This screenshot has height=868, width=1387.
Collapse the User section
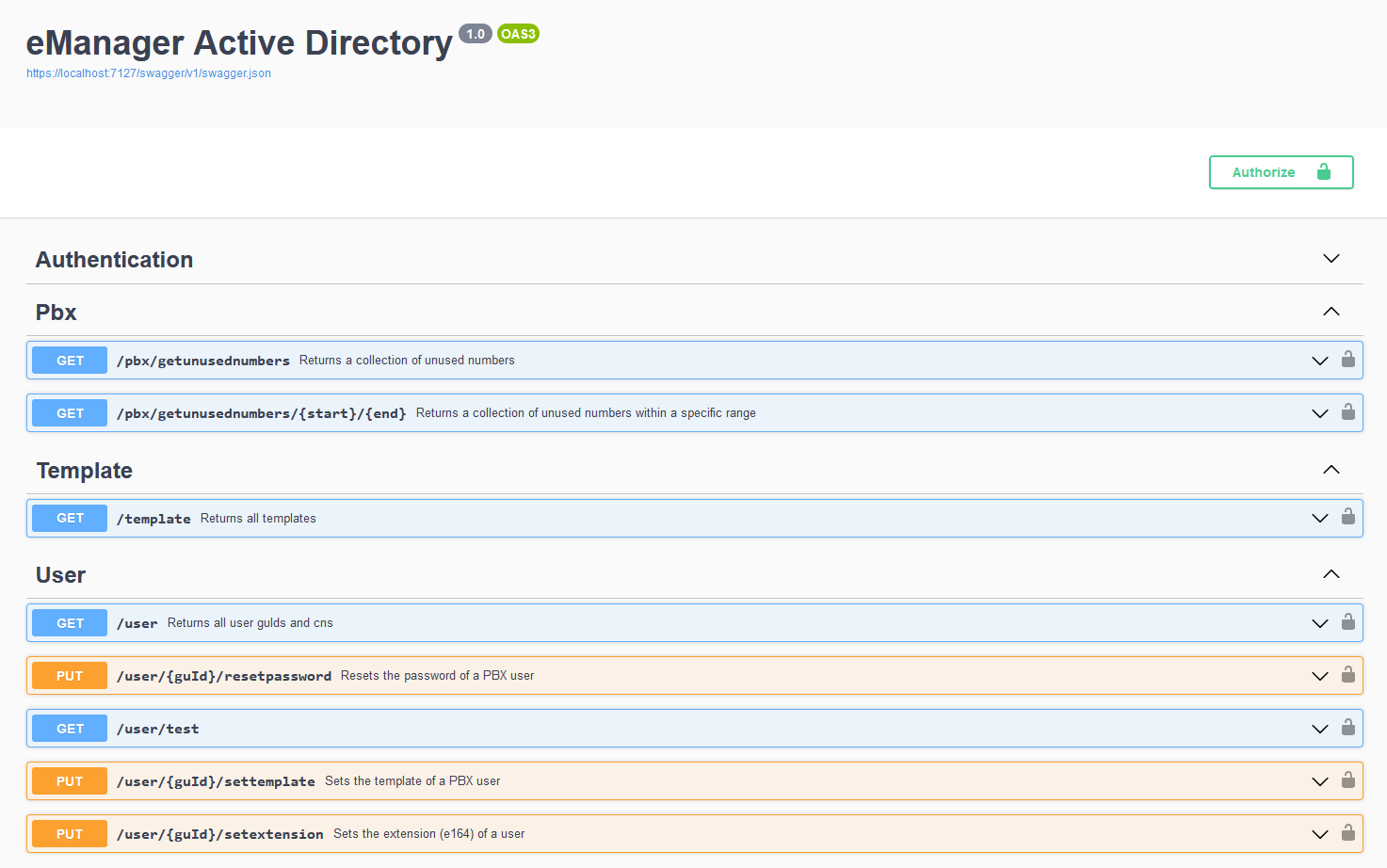pyautogui.click(x=1331, y=574)
